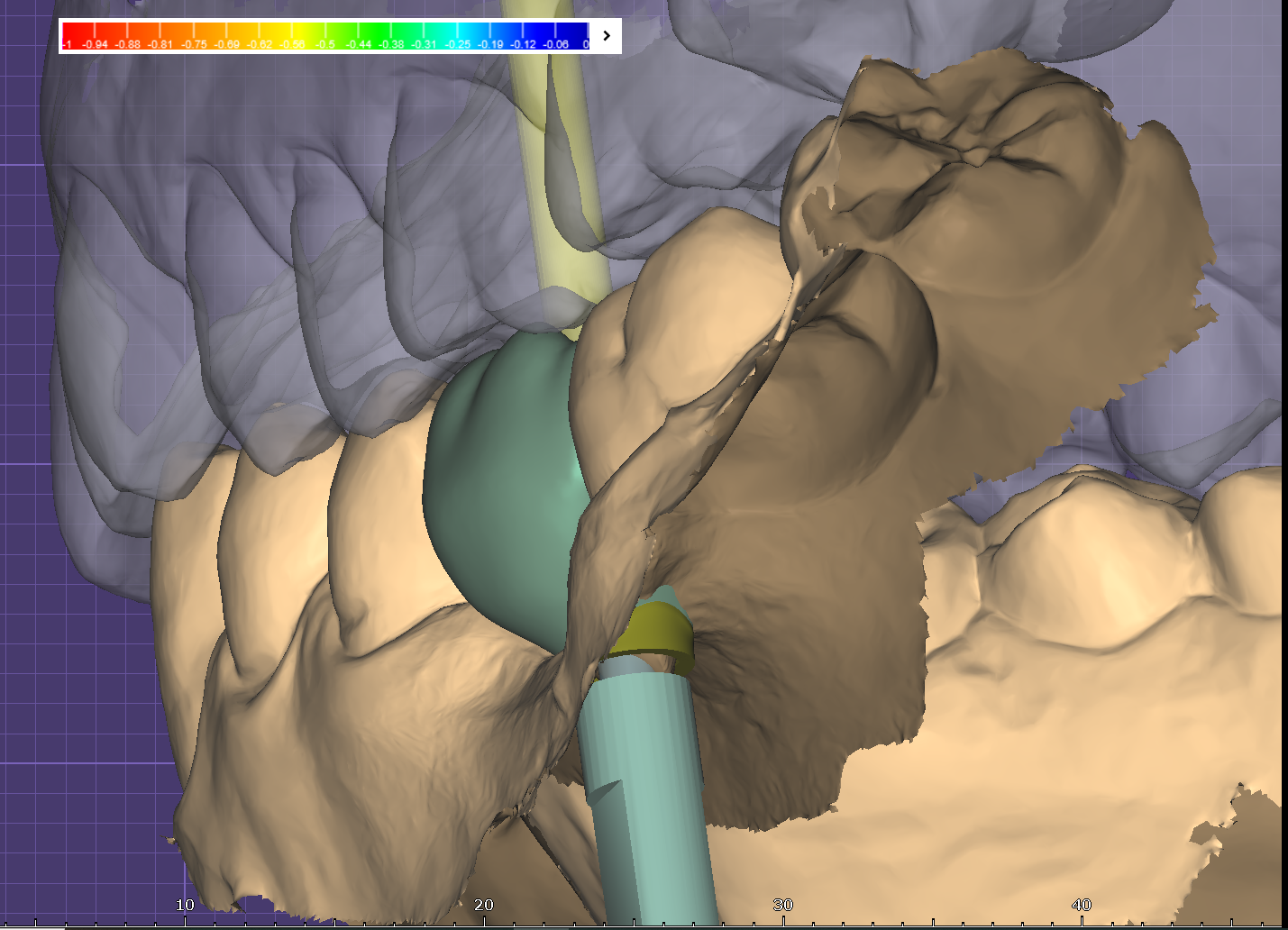Select the orange -0.75 color scale segment
Viewport: 1288px width, 930px height.
coord(194,36)
